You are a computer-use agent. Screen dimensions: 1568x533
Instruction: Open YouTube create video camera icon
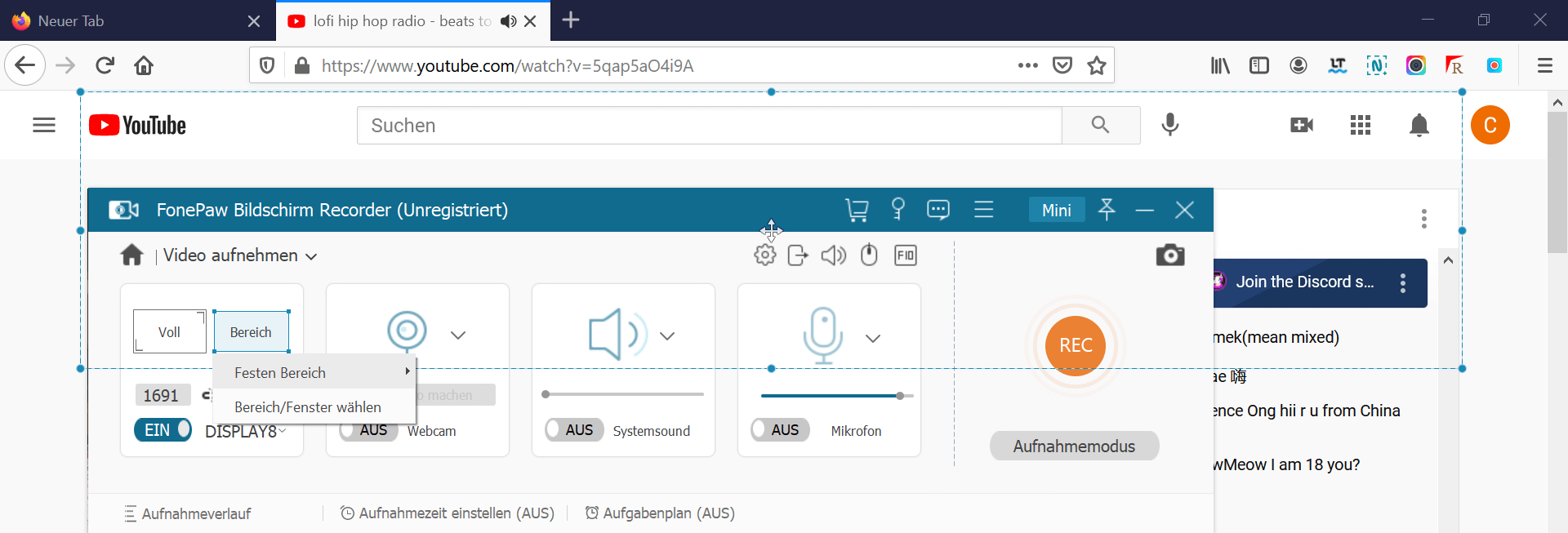coord(1302,125)
